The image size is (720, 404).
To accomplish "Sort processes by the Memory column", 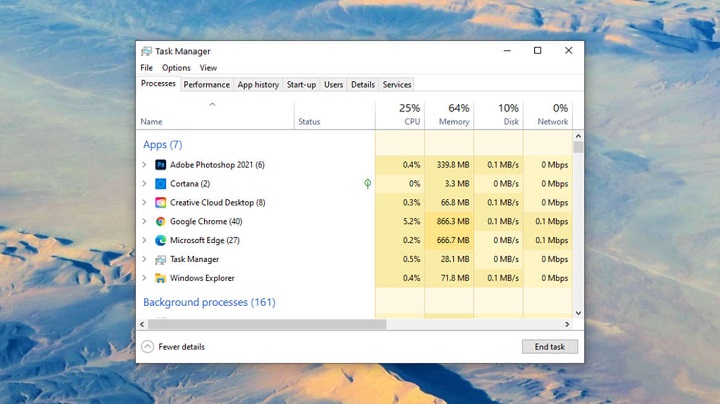I will pyautogui.click(x=453, y=115).
